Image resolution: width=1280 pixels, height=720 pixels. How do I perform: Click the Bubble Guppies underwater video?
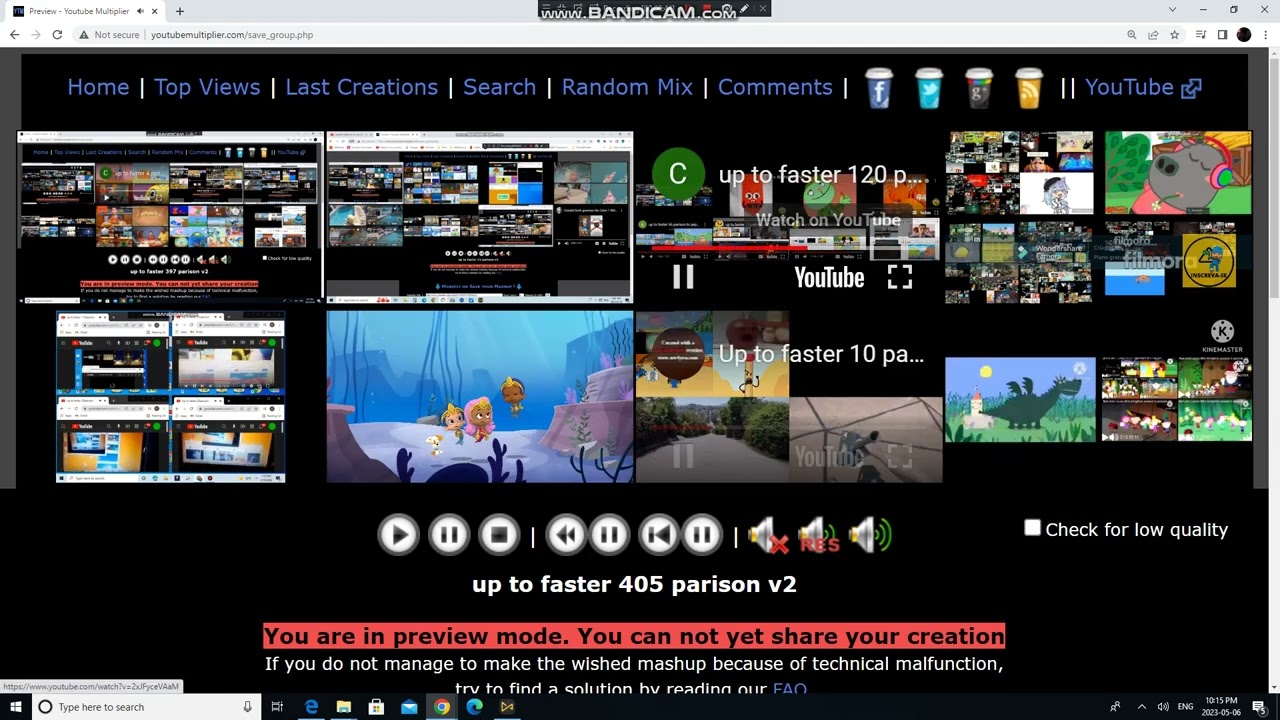point(480,397)
